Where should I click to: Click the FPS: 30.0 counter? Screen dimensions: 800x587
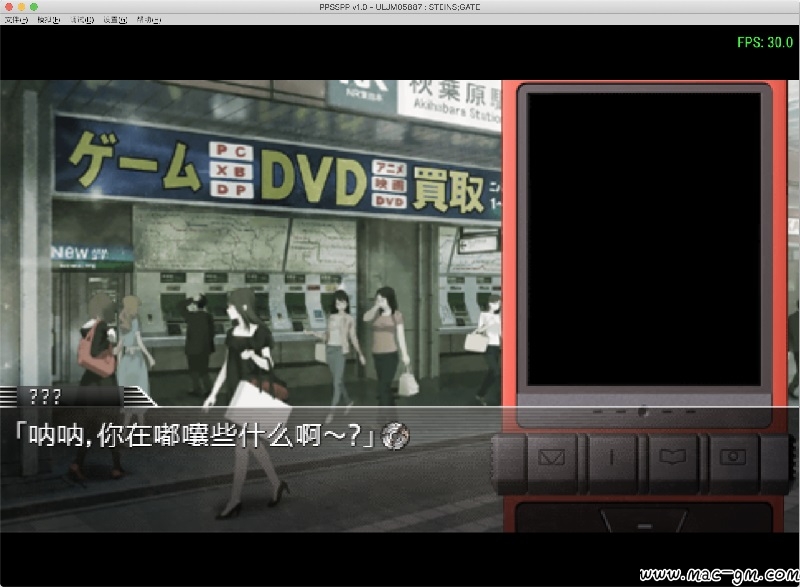[x=765, y=42]
